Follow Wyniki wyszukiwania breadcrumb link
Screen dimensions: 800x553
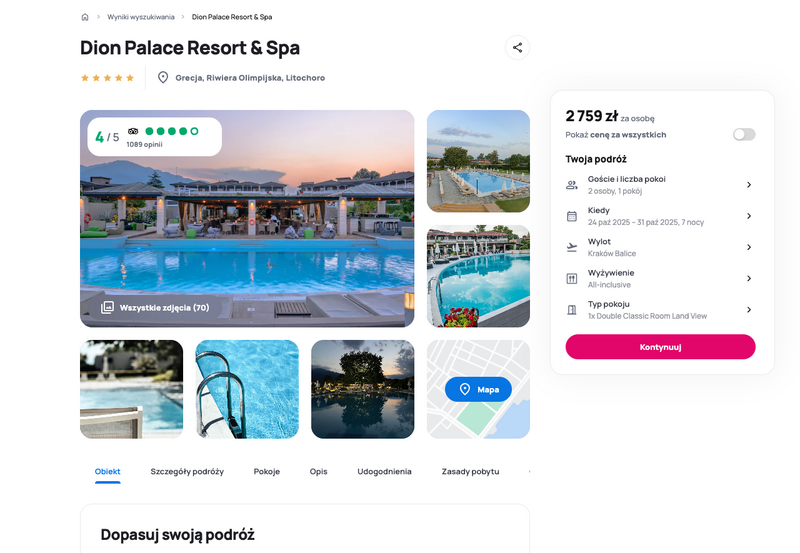point(141,17)
